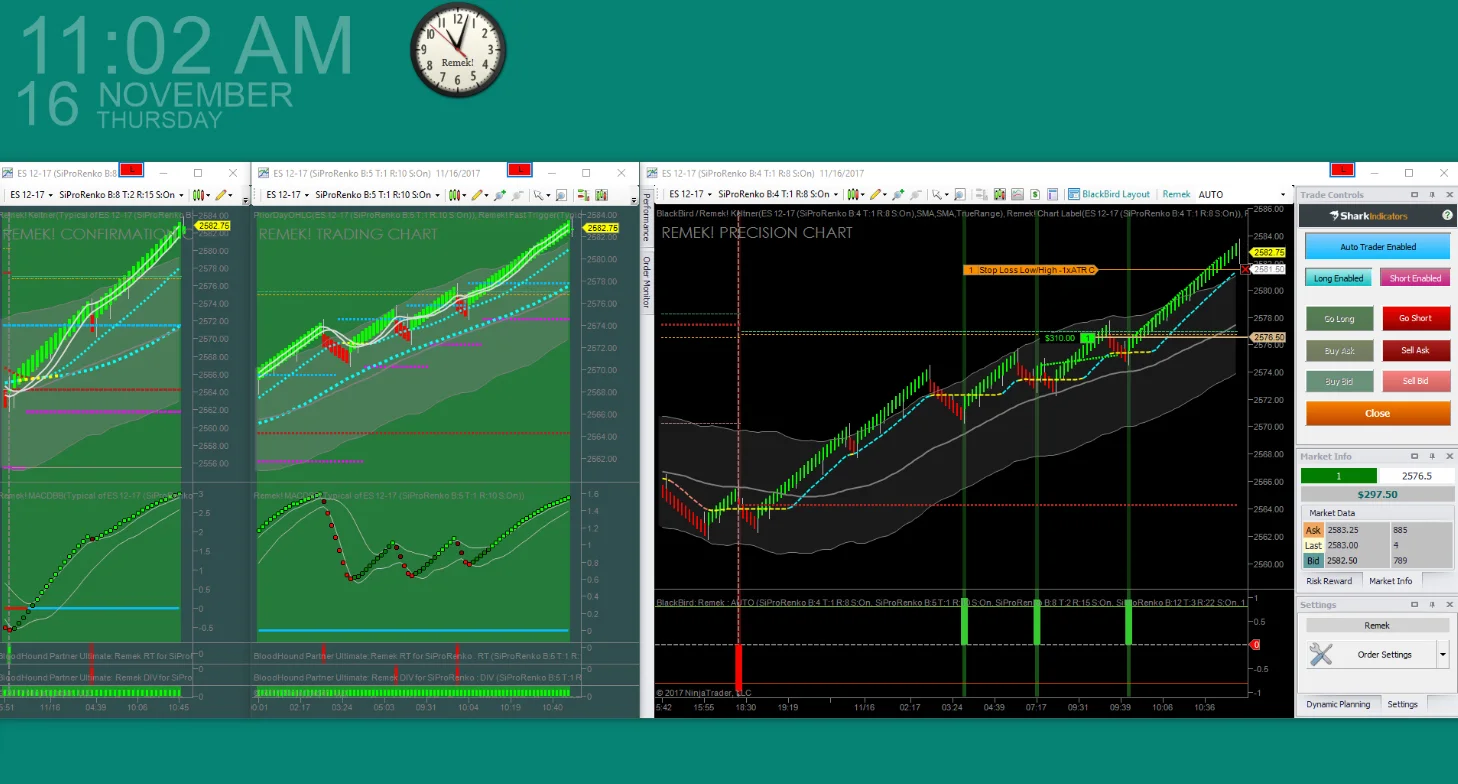Open SharkIndicators help question-mark icon
This screenshot has width=1458, height=784.
(1447, 215)
